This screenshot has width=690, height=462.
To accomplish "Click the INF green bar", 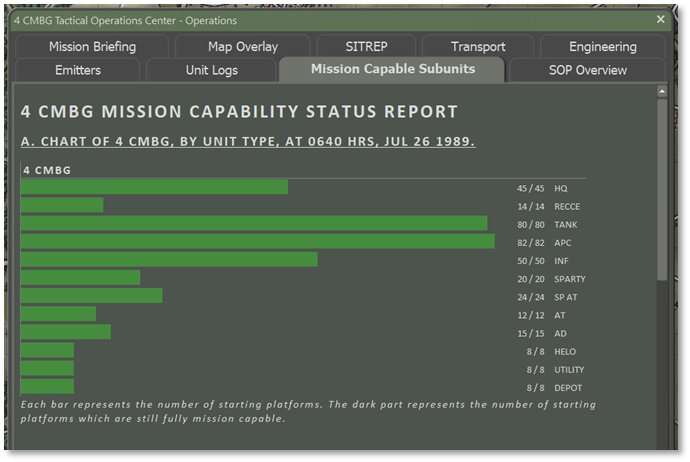I will click(169, 260).
